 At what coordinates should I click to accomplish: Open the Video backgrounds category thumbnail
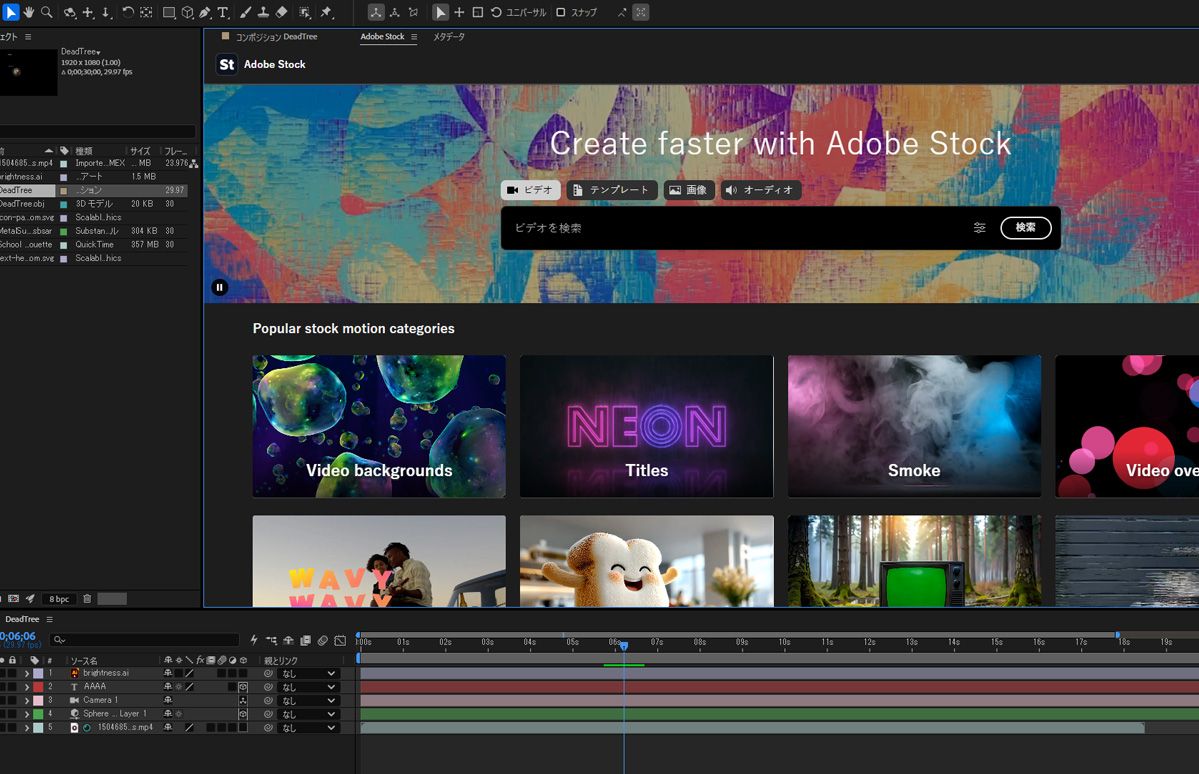(x=379, y=426)
